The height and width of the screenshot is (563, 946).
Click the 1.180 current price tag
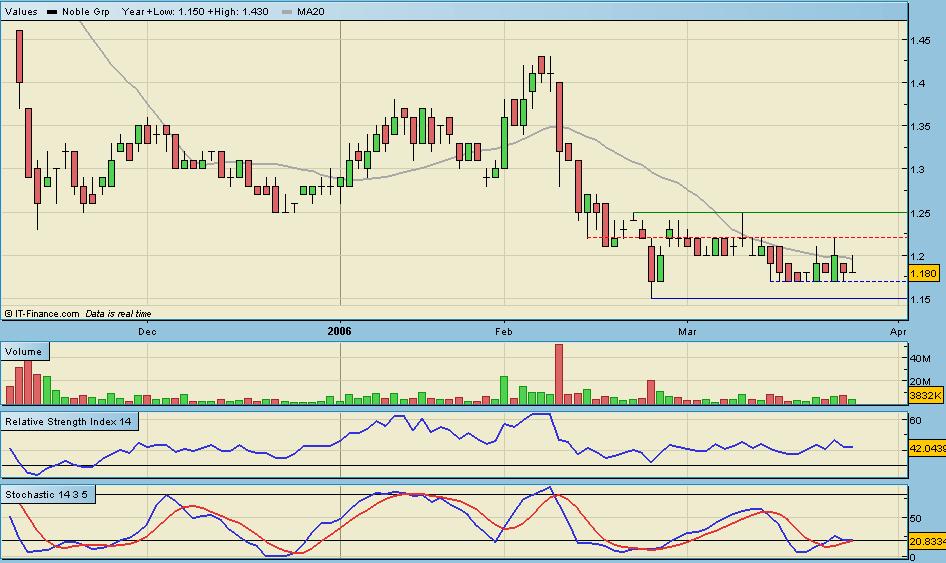click(923, 274)
